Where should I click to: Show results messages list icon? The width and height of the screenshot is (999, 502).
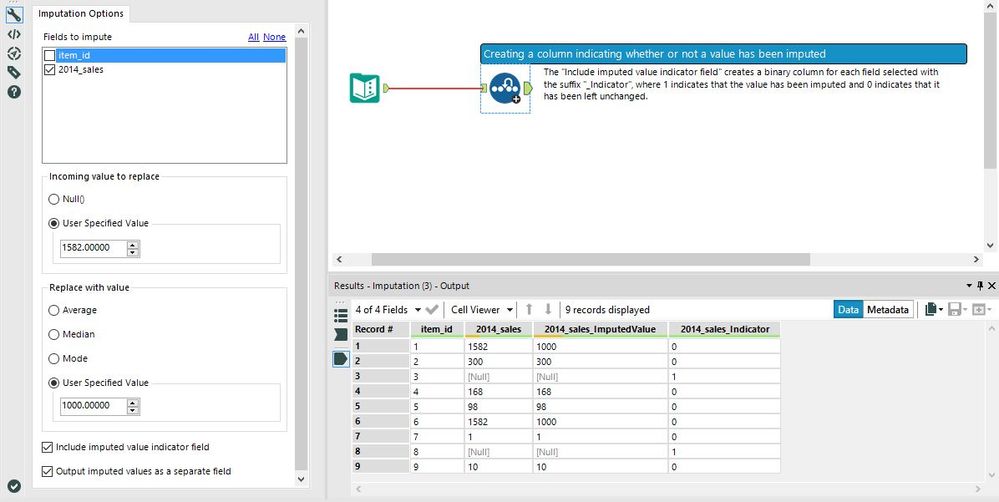[341, 315]
